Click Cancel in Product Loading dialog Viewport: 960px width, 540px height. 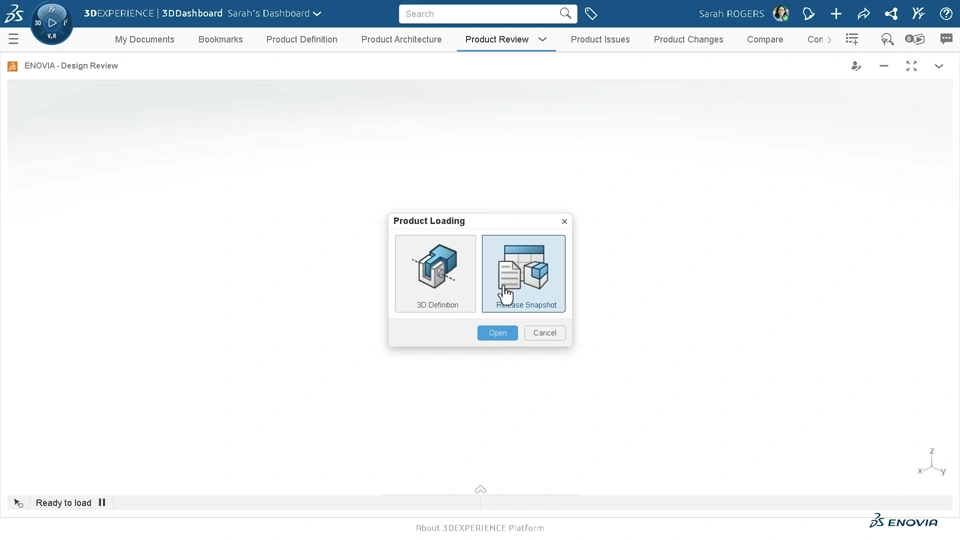point(545,333)
